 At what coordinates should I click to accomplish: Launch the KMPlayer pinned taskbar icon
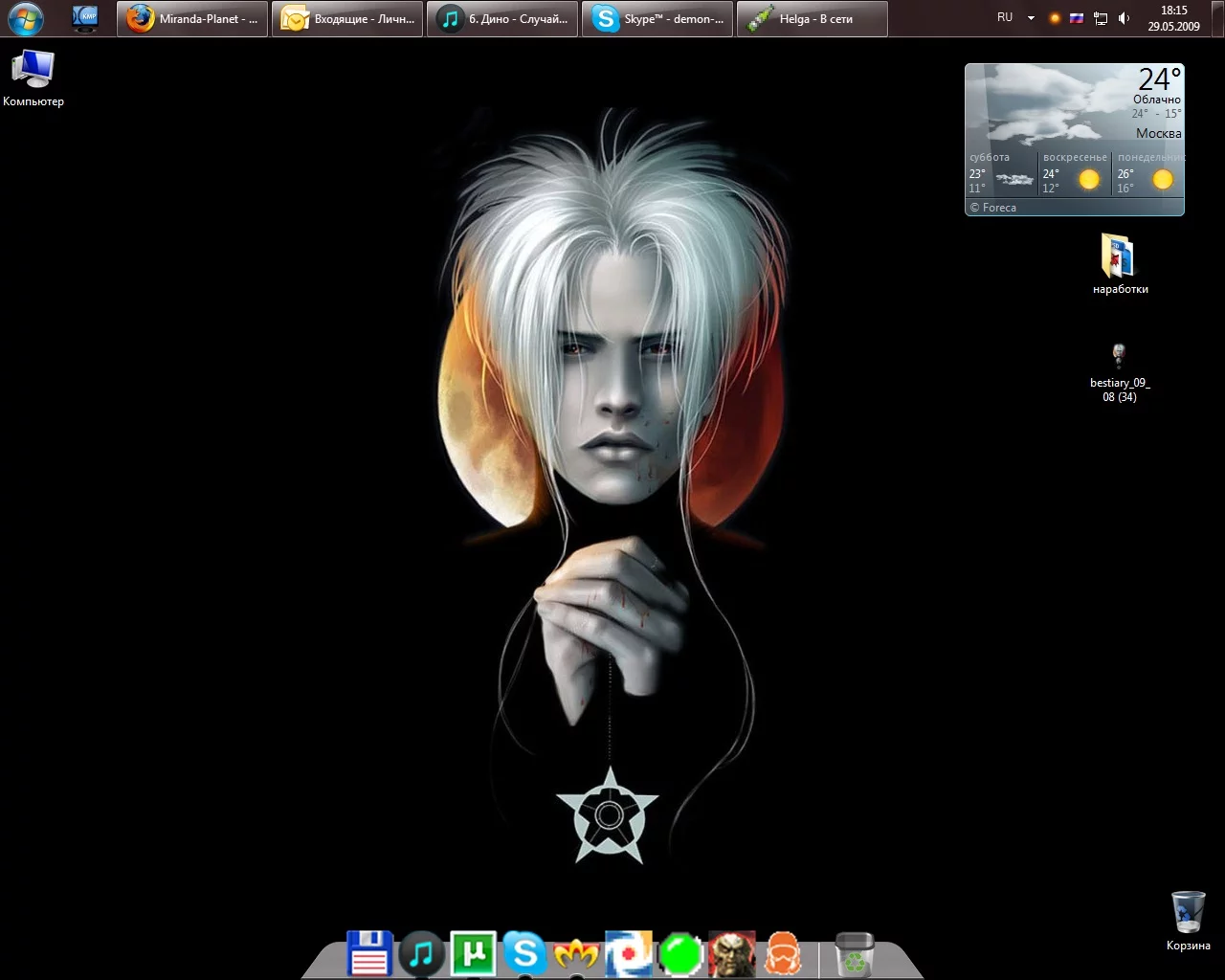[85, 18]
